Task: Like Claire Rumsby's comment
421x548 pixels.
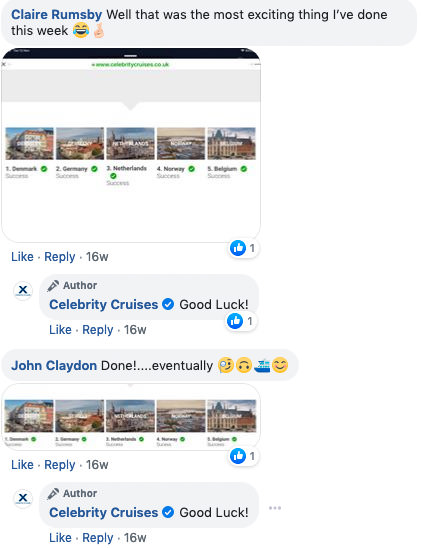Action: (x=22, y=257)
